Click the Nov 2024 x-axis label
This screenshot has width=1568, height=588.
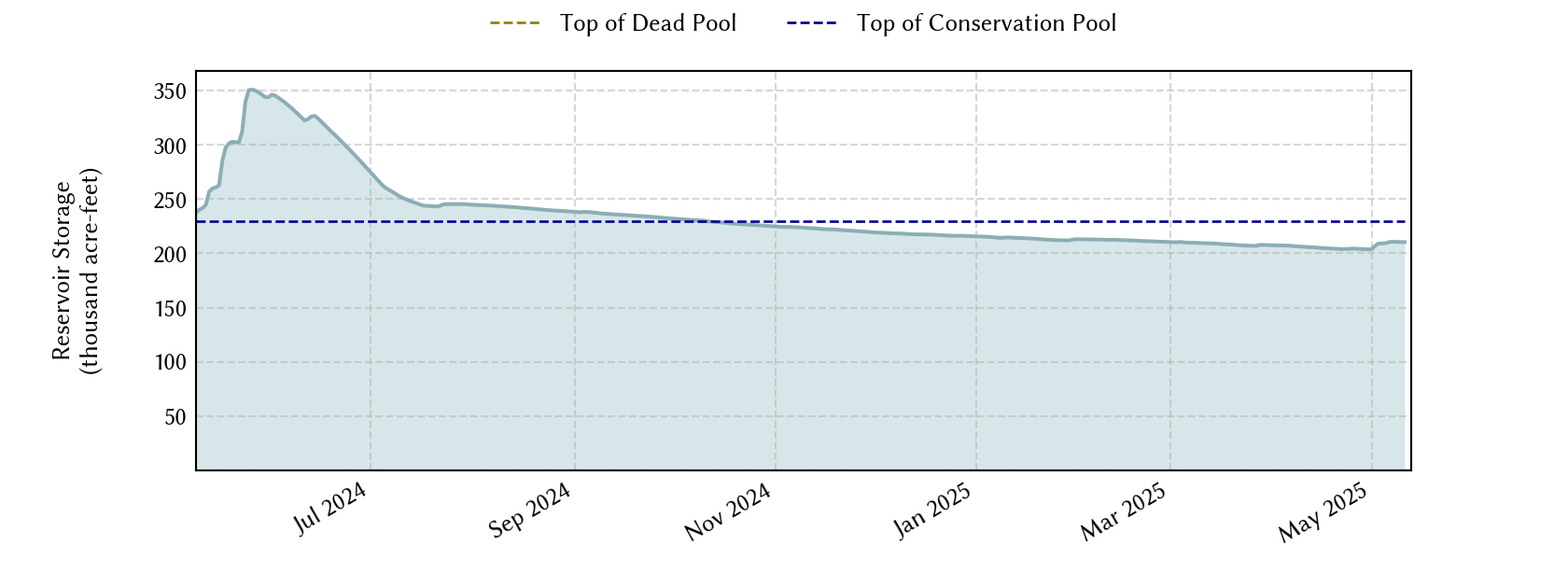click(728, 512)
